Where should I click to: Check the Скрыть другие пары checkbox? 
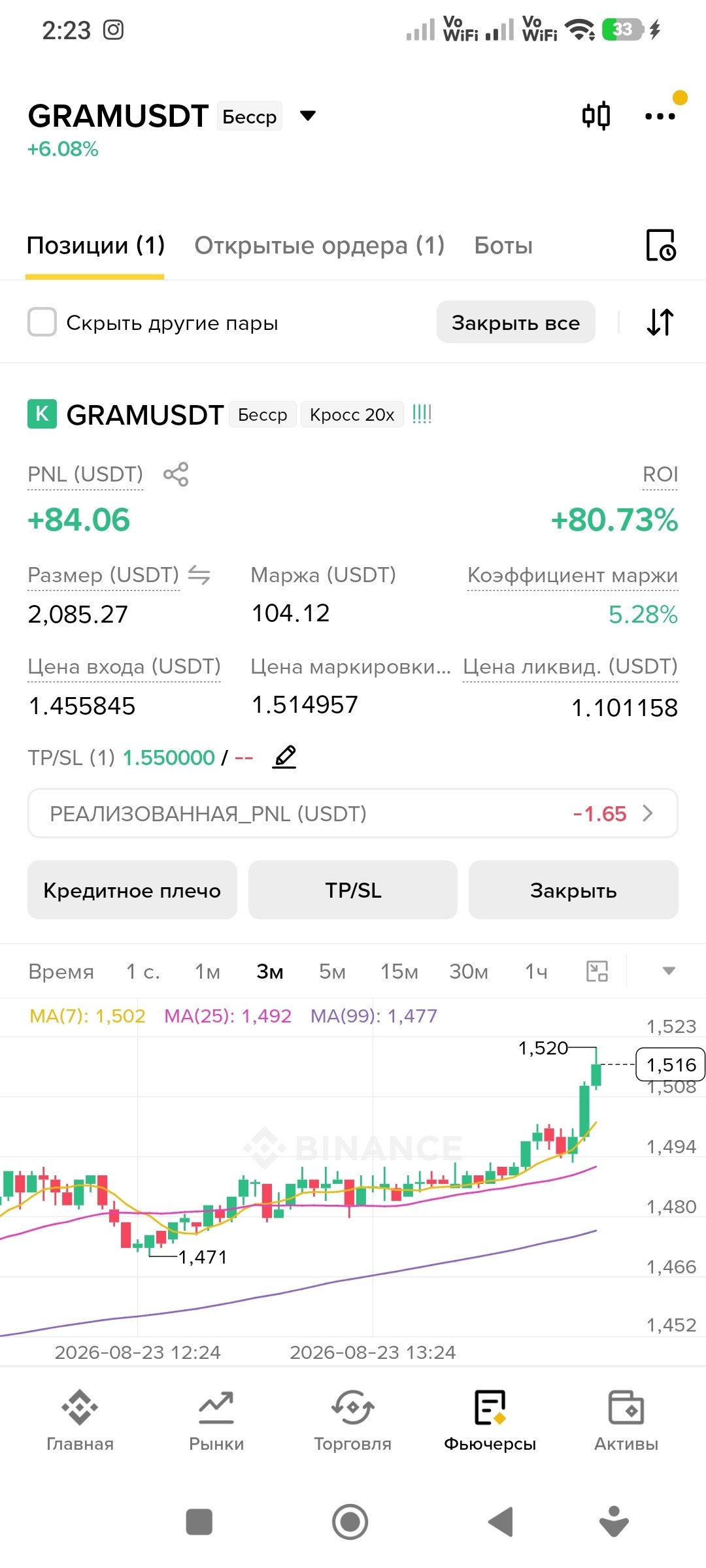point(42,322)
